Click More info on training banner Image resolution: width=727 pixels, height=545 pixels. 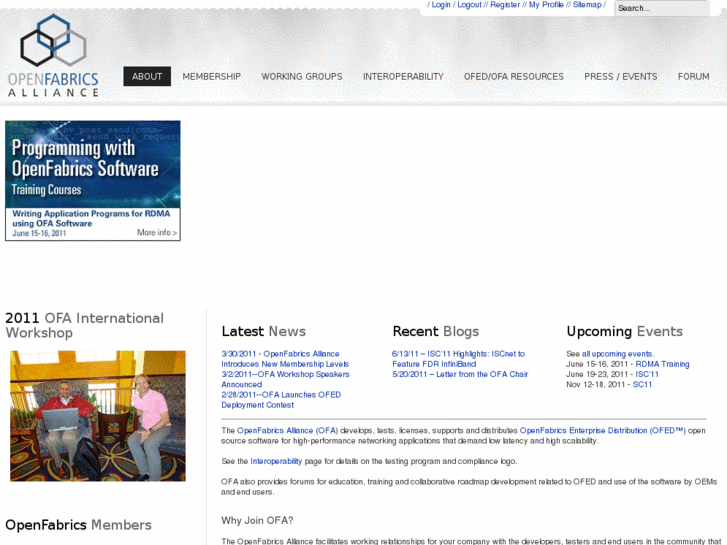(157, 232)
